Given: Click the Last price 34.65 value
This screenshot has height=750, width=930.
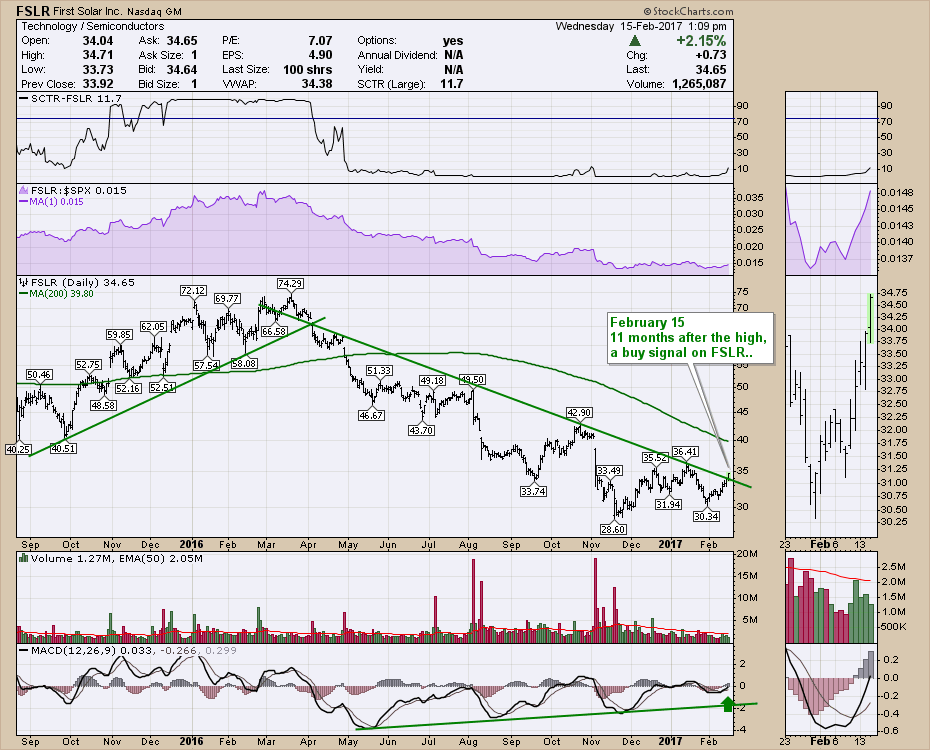Looking at the screenshot, I should [x=711, y=69].
